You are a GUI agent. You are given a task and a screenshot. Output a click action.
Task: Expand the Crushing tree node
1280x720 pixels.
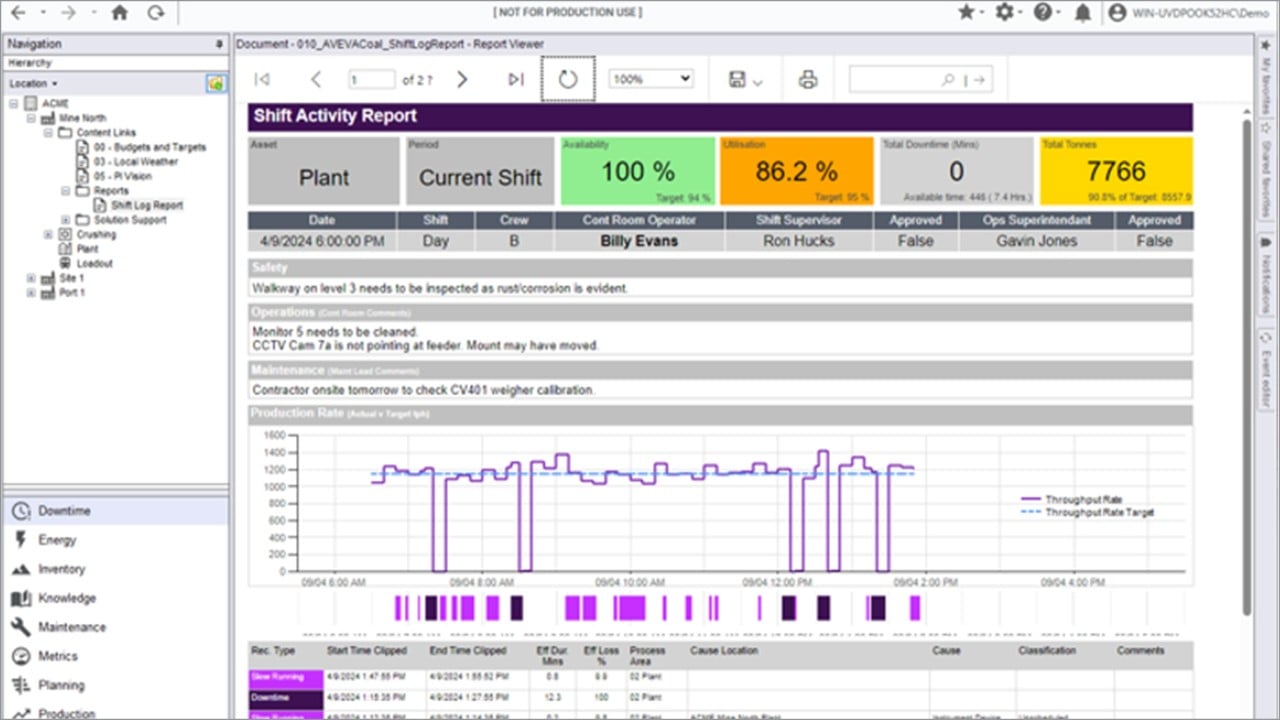48,234
